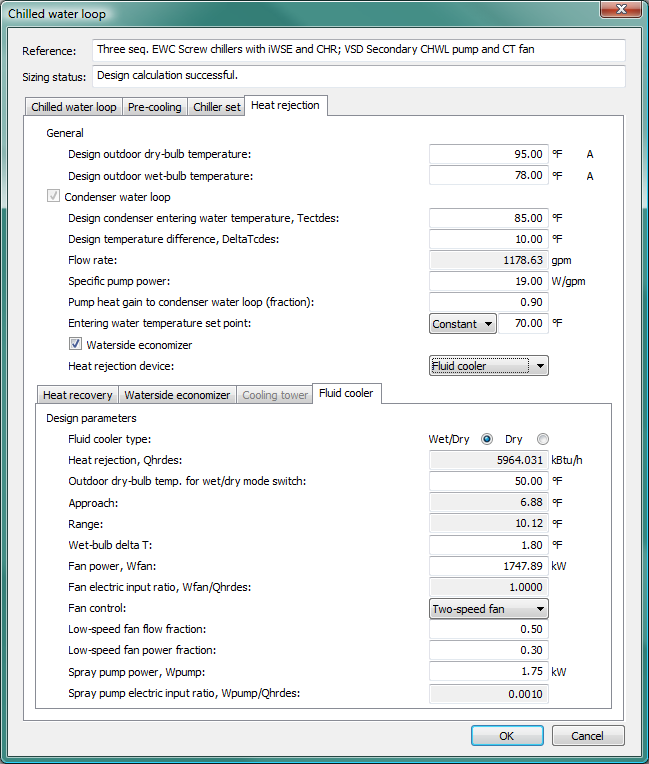Open the Waterside economizer sub-tab
649x764 pixels.
click(177, 395)
